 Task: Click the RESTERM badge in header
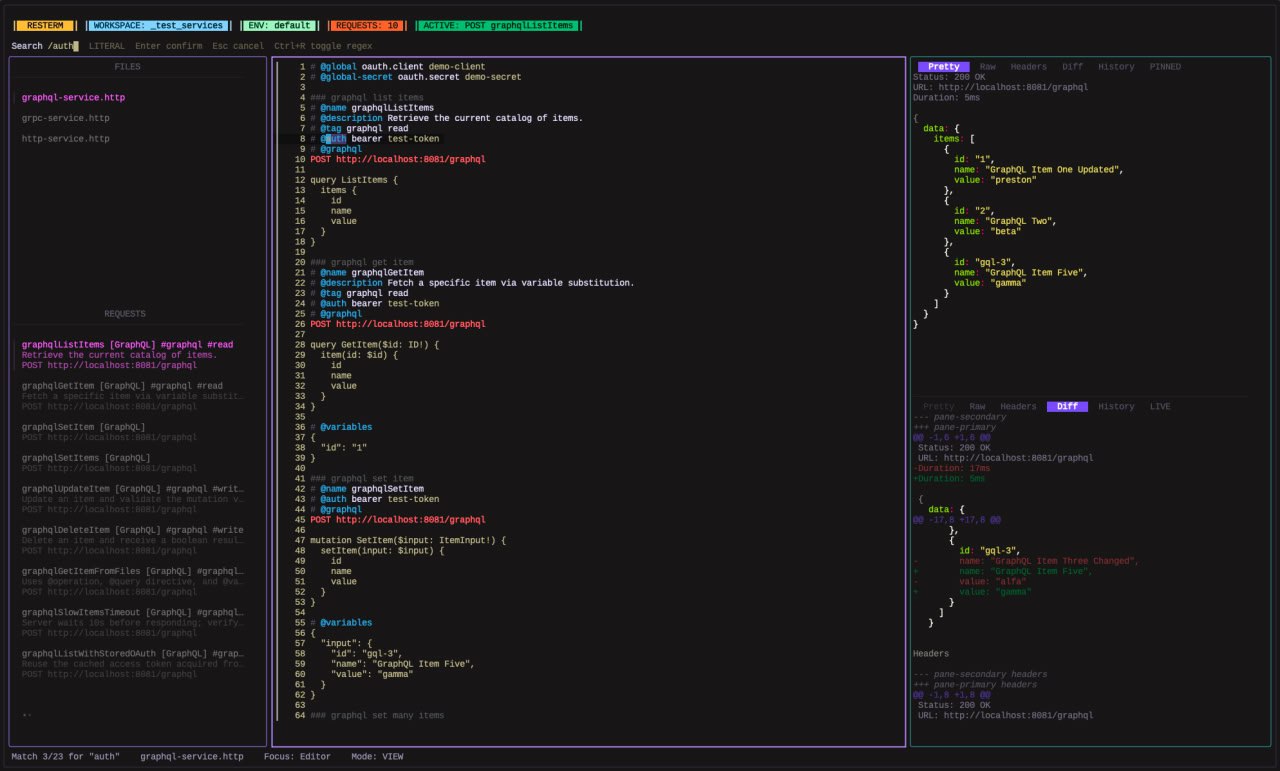point(44,25)
